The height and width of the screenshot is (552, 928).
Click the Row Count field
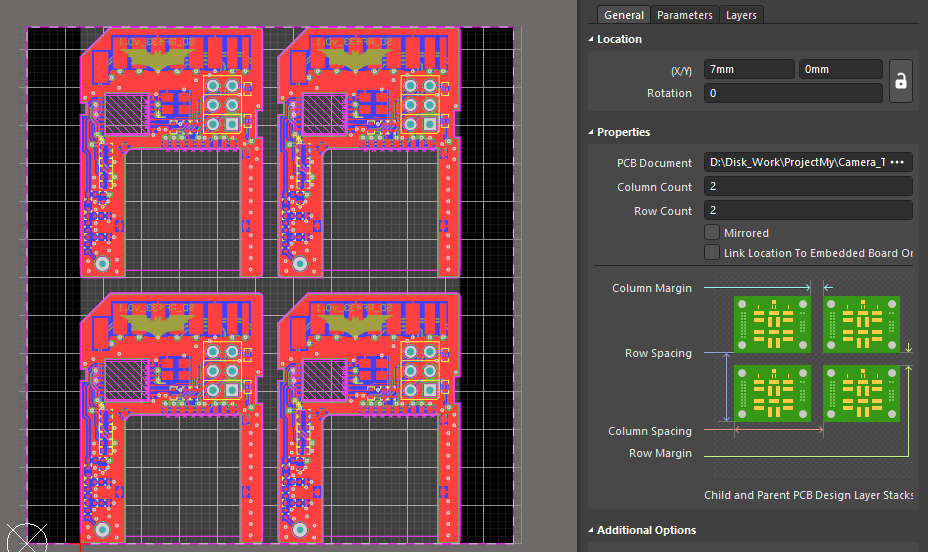click(807, 211)
